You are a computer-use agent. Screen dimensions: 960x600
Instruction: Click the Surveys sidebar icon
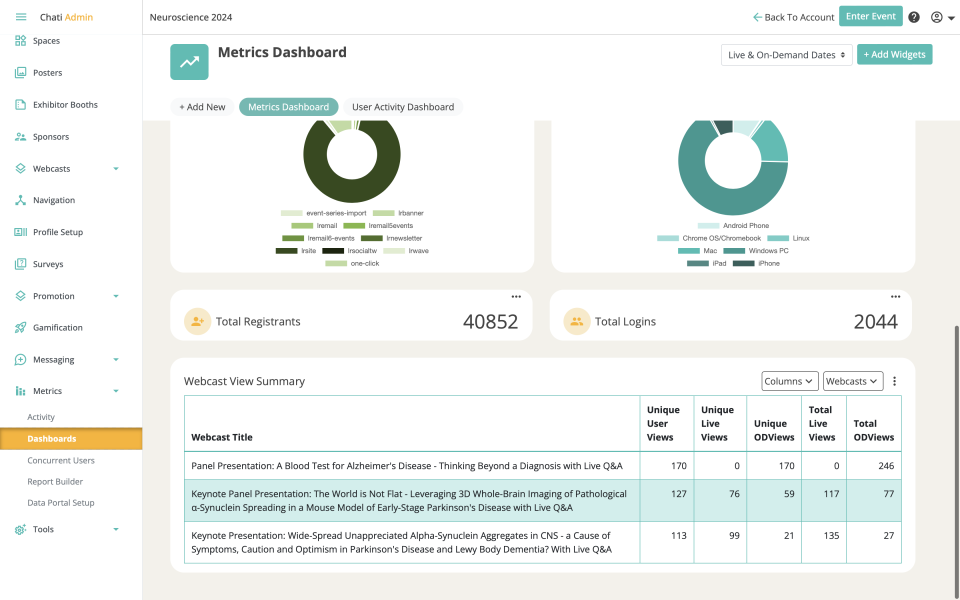point(21,264)
